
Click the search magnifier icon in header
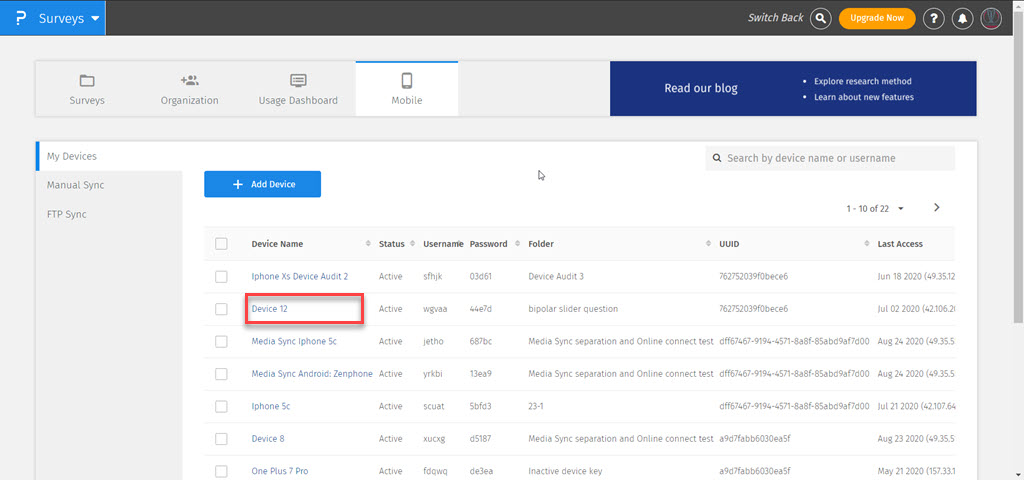821,18
